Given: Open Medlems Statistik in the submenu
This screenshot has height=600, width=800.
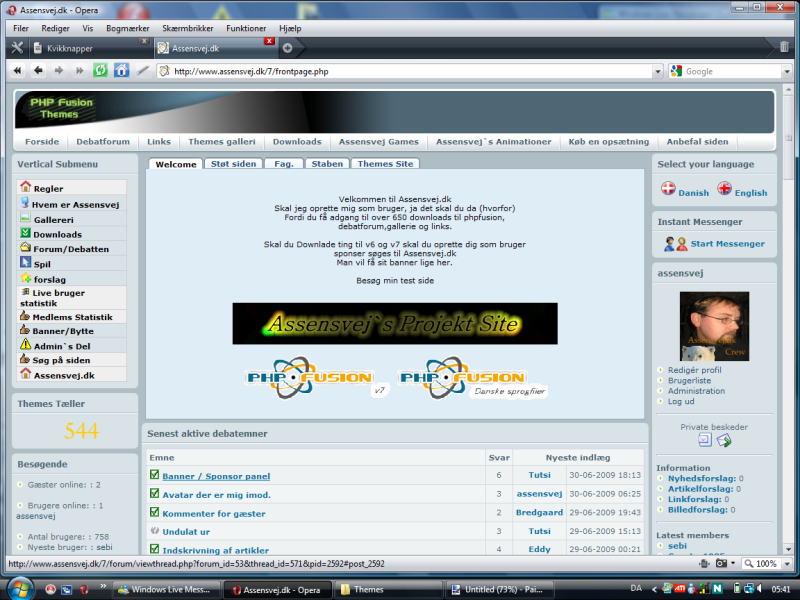Looking at the screenshot, I should [x=72, y=317].
